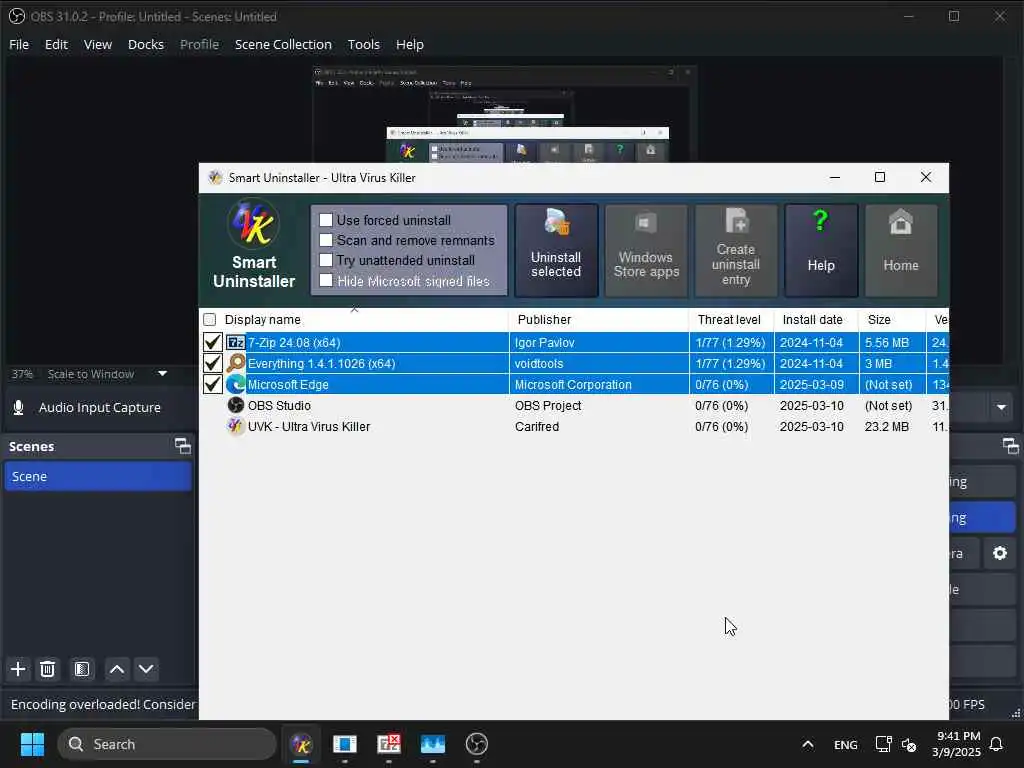Uncheck the 7-Zip 24.08 checkbox
Screen dimensions: 1024x768
[212, 342]
